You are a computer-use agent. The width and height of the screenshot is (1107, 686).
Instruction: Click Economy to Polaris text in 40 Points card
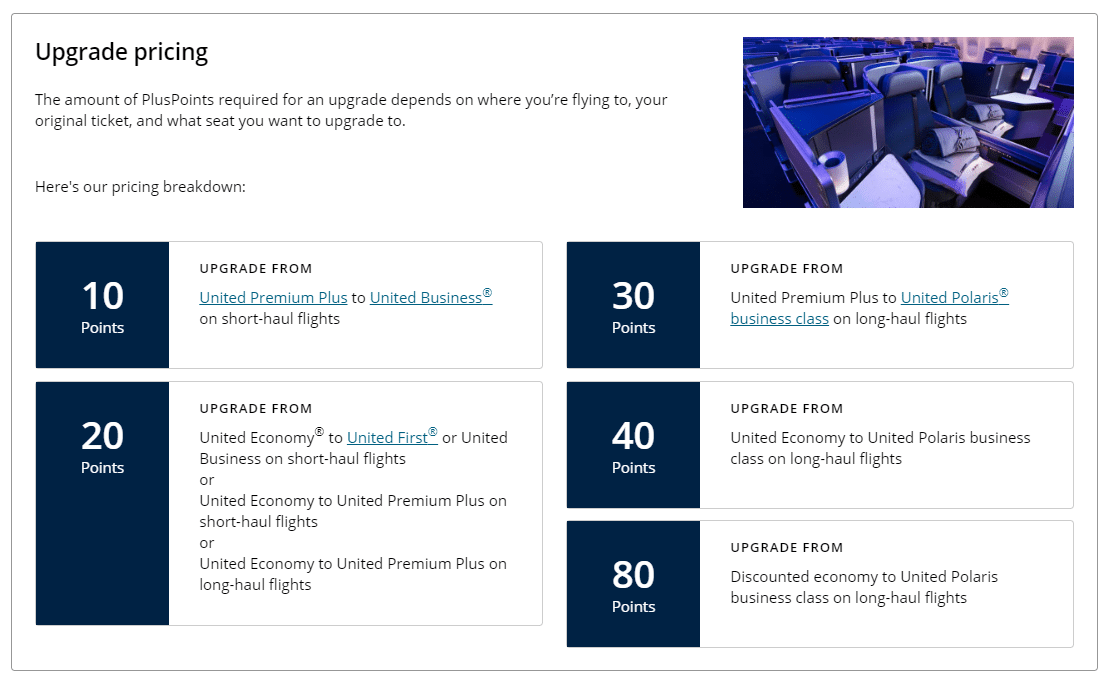[879, 448]
